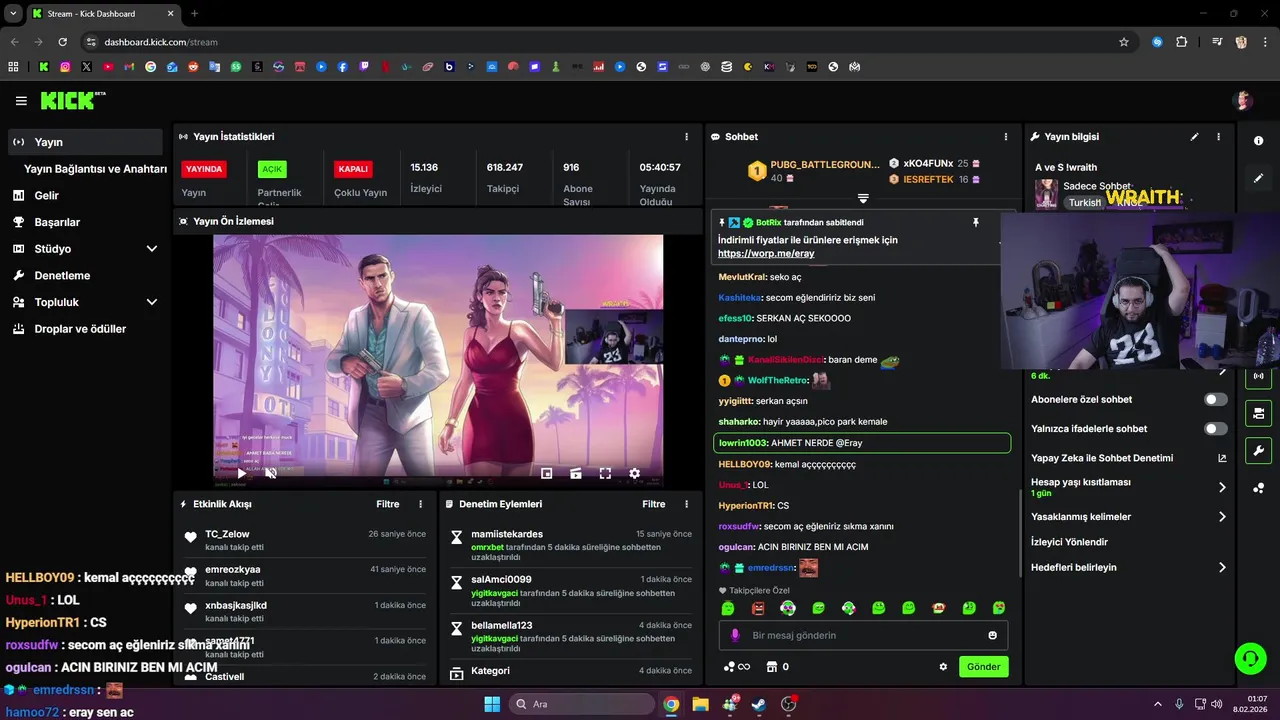
Task: Open the wrench tools icon on right rail
Action: click(x=1259, y=450)
